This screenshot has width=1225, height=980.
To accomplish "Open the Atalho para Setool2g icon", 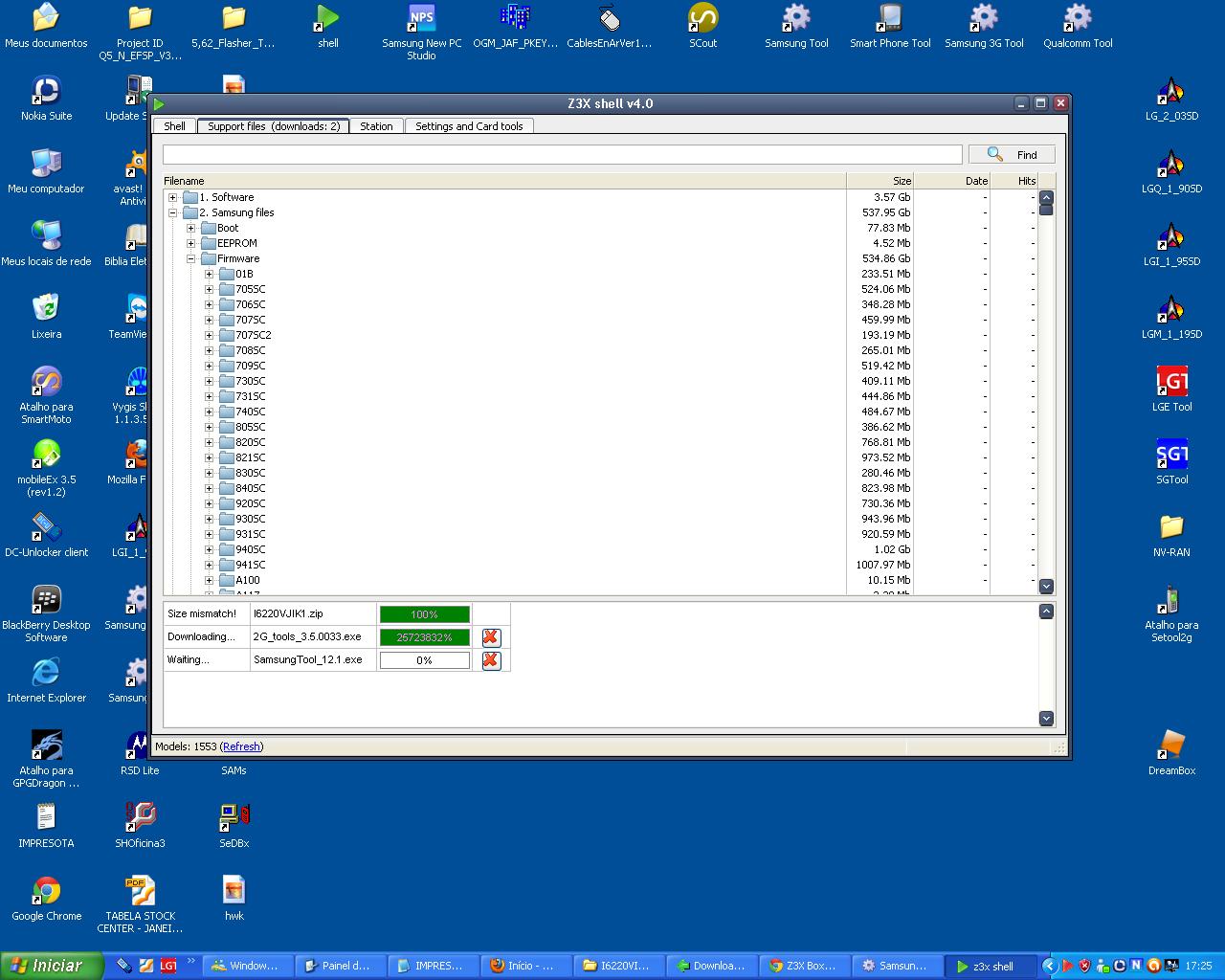I will click(1171, 613).
